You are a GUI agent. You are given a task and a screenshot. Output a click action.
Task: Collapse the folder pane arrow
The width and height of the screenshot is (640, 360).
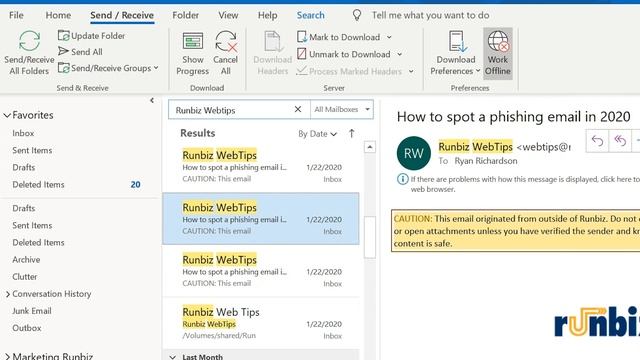tap(152, 100)
